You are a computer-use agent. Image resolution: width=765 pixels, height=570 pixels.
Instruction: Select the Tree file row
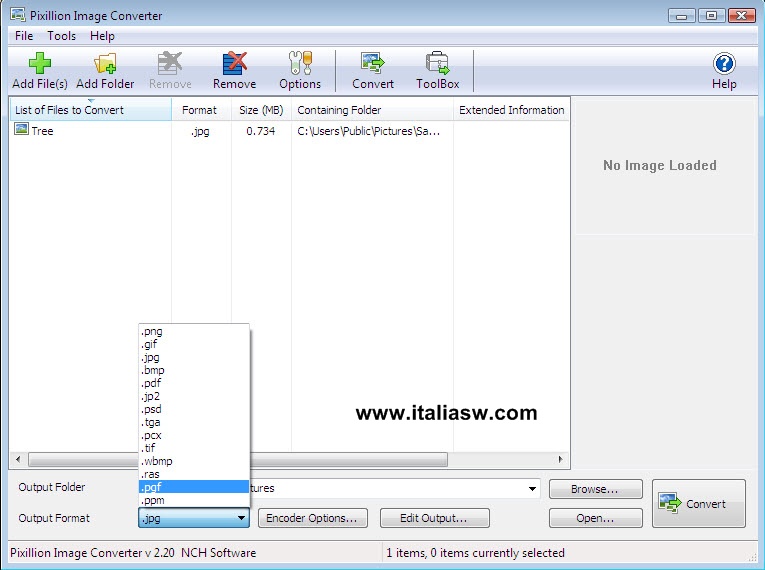289,130
